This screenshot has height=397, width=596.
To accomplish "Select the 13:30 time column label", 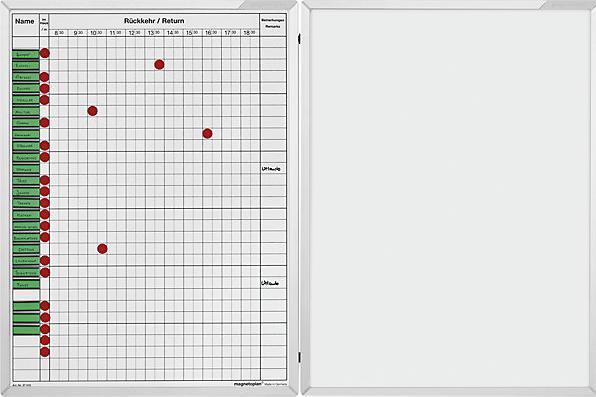I will 154,33.
